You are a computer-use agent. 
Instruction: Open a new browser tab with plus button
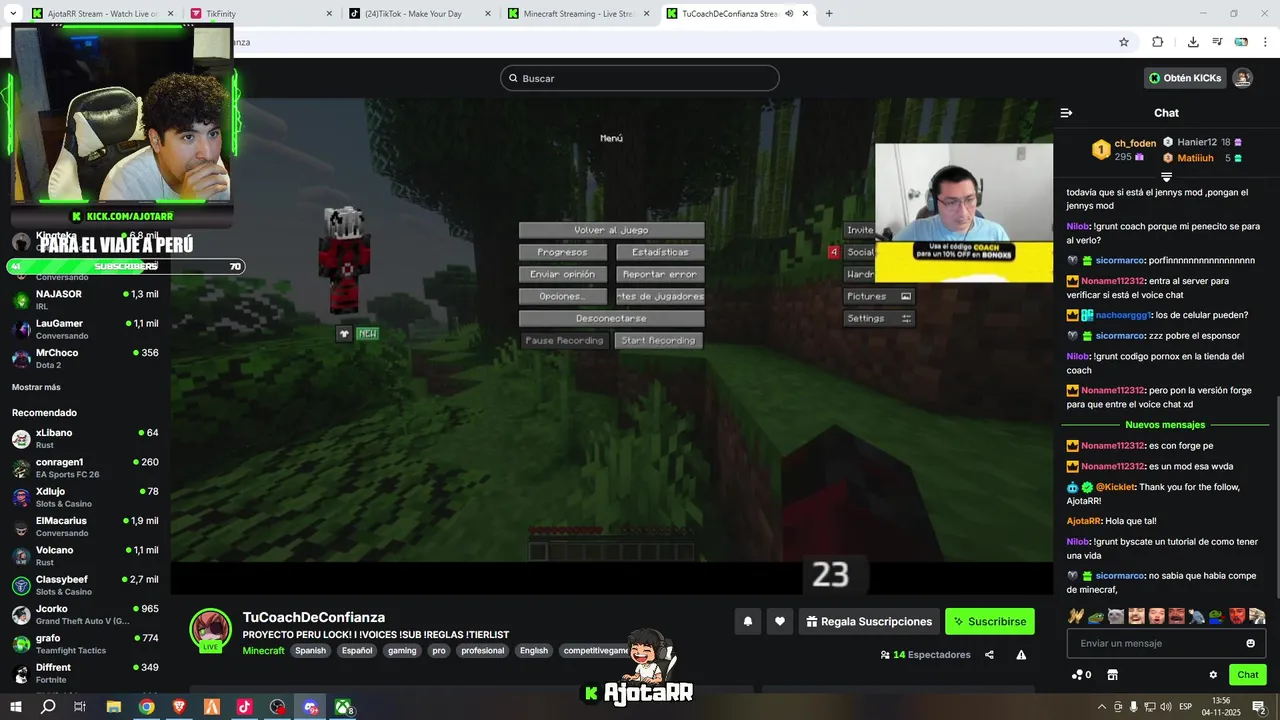coord(829,13)
